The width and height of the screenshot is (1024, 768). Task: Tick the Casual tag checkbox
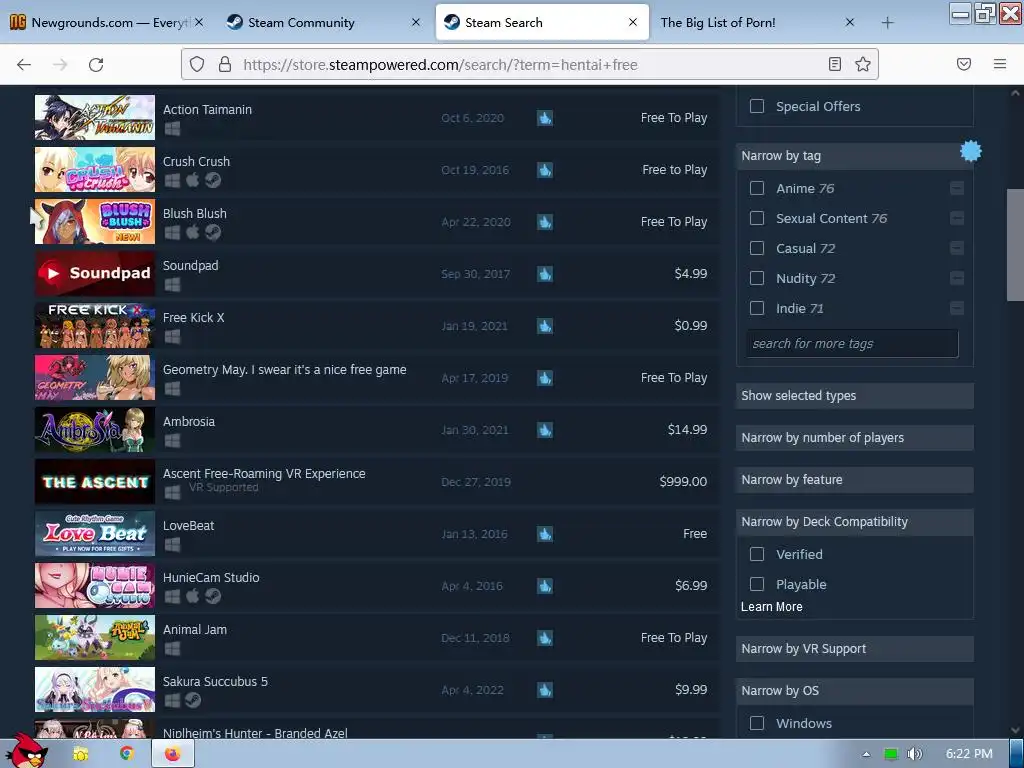(757, 248)
